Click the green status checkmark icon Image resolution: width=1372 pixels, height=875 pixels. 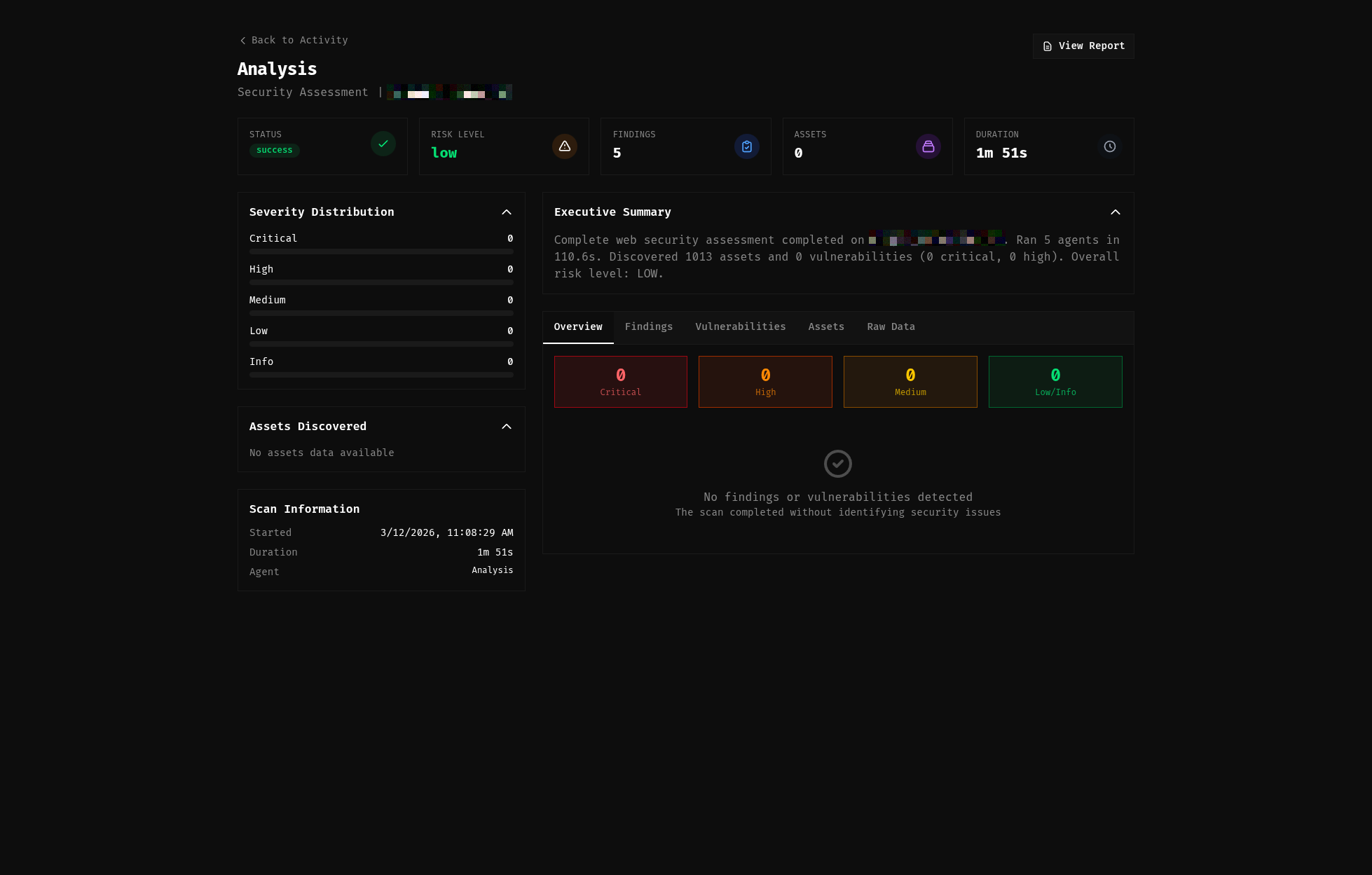(383, 144)
